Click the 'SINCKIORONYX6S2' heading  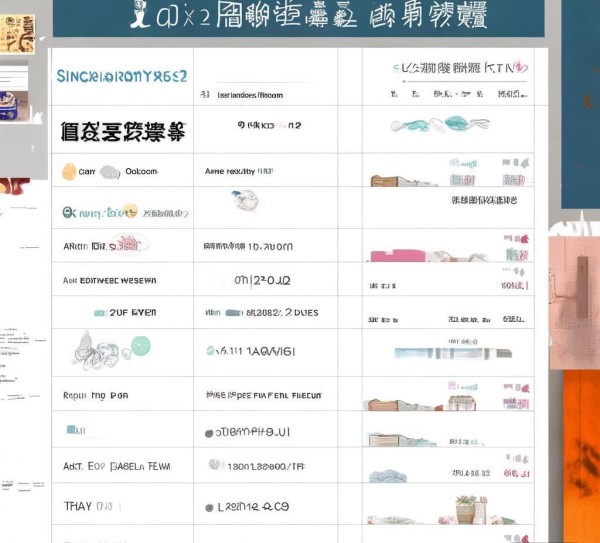click(122, 76)
